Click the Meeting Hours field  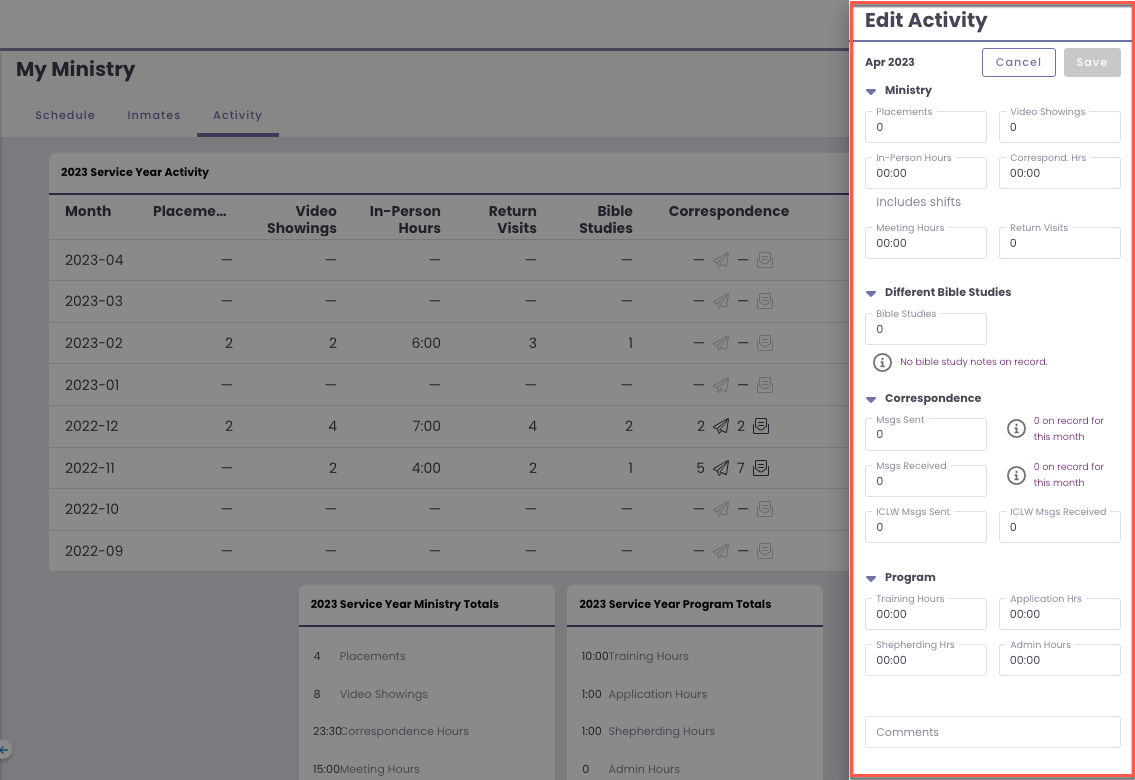(926, 243)
